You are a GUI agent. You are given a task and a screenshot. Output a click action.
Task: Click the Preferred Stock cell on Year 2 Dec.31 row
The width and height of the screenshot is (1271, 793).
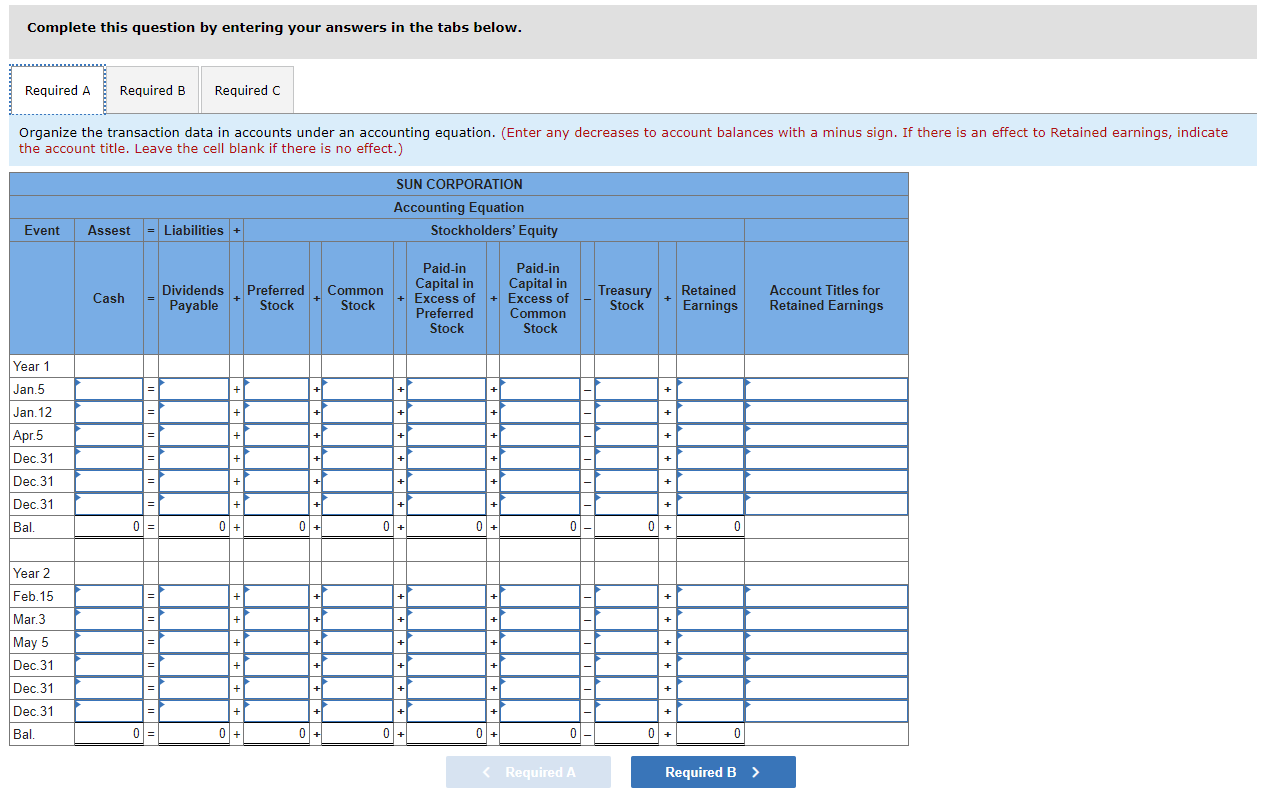pyautogui.click(x=276, y=665)
